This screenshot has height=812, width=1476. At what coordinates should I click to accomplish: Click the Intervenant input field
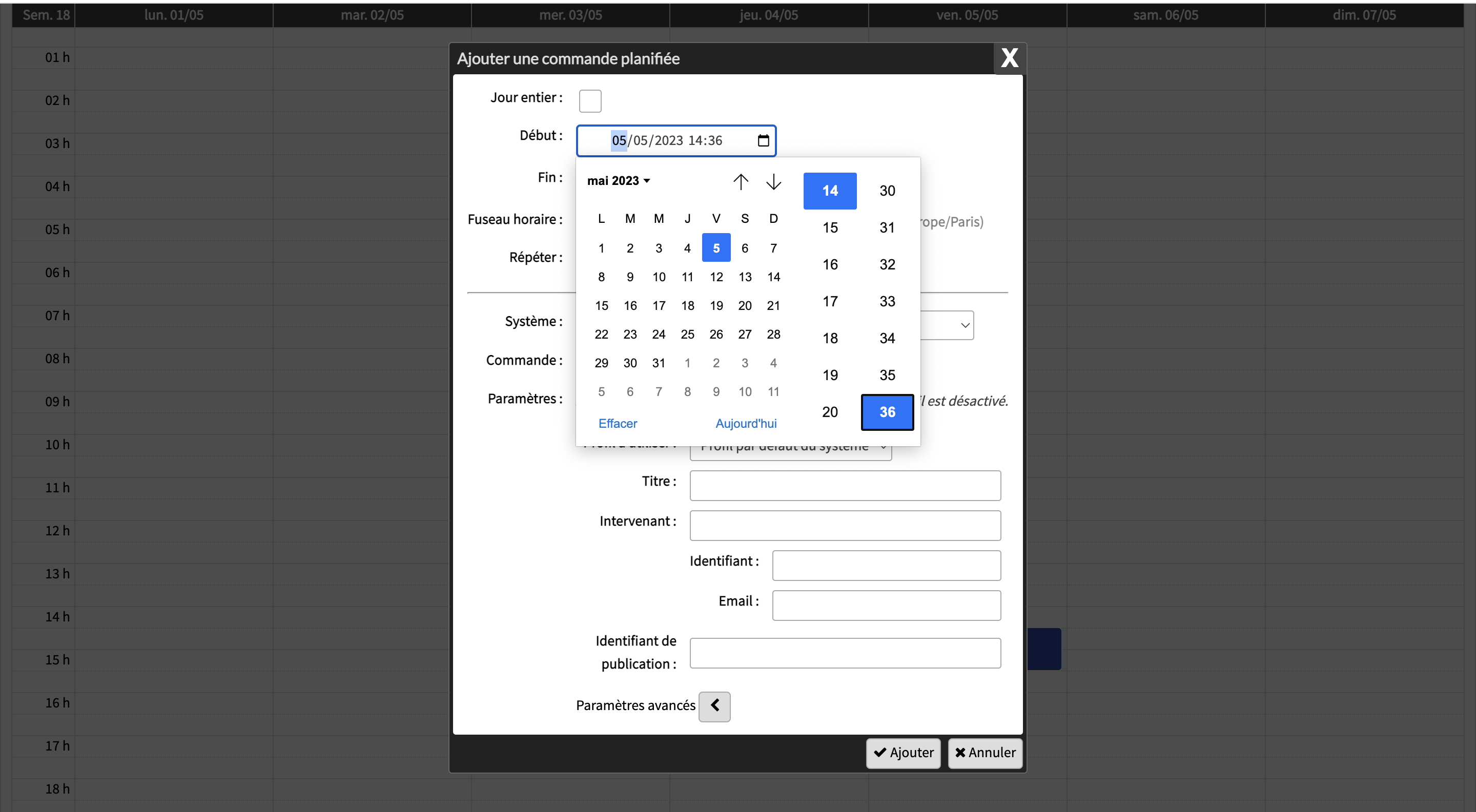click(x=845, y=526)
